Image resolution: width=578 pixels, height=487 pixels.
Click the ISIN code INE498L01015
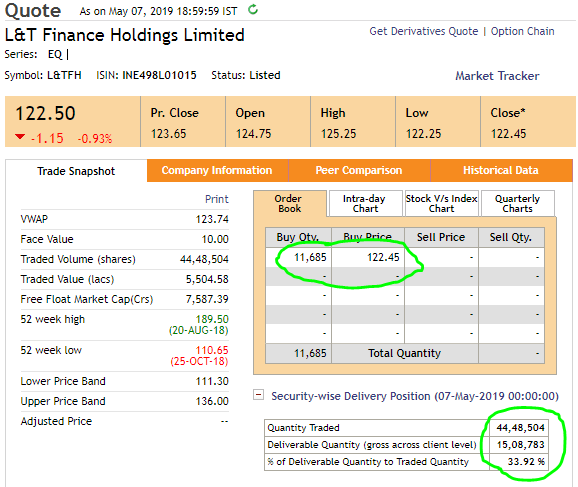coord(159,75)
